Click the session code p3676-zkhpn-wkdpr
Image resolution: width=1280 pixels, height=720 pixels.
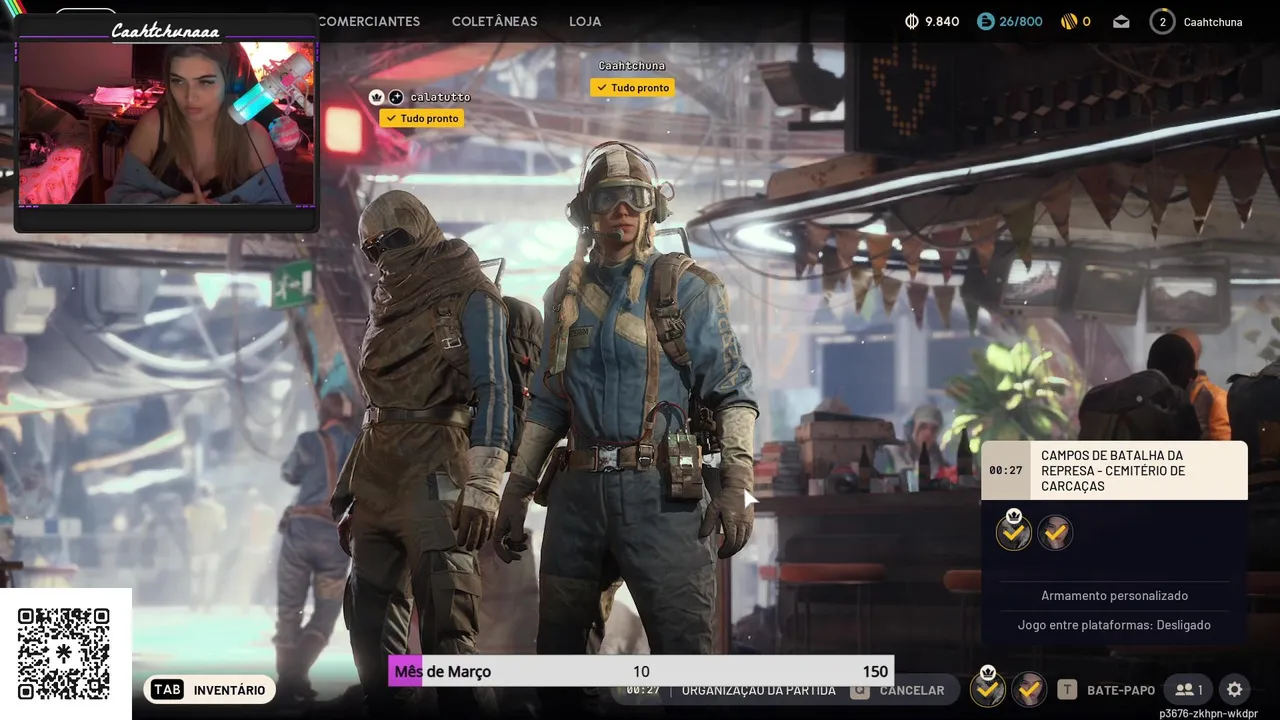(1208, 713)
